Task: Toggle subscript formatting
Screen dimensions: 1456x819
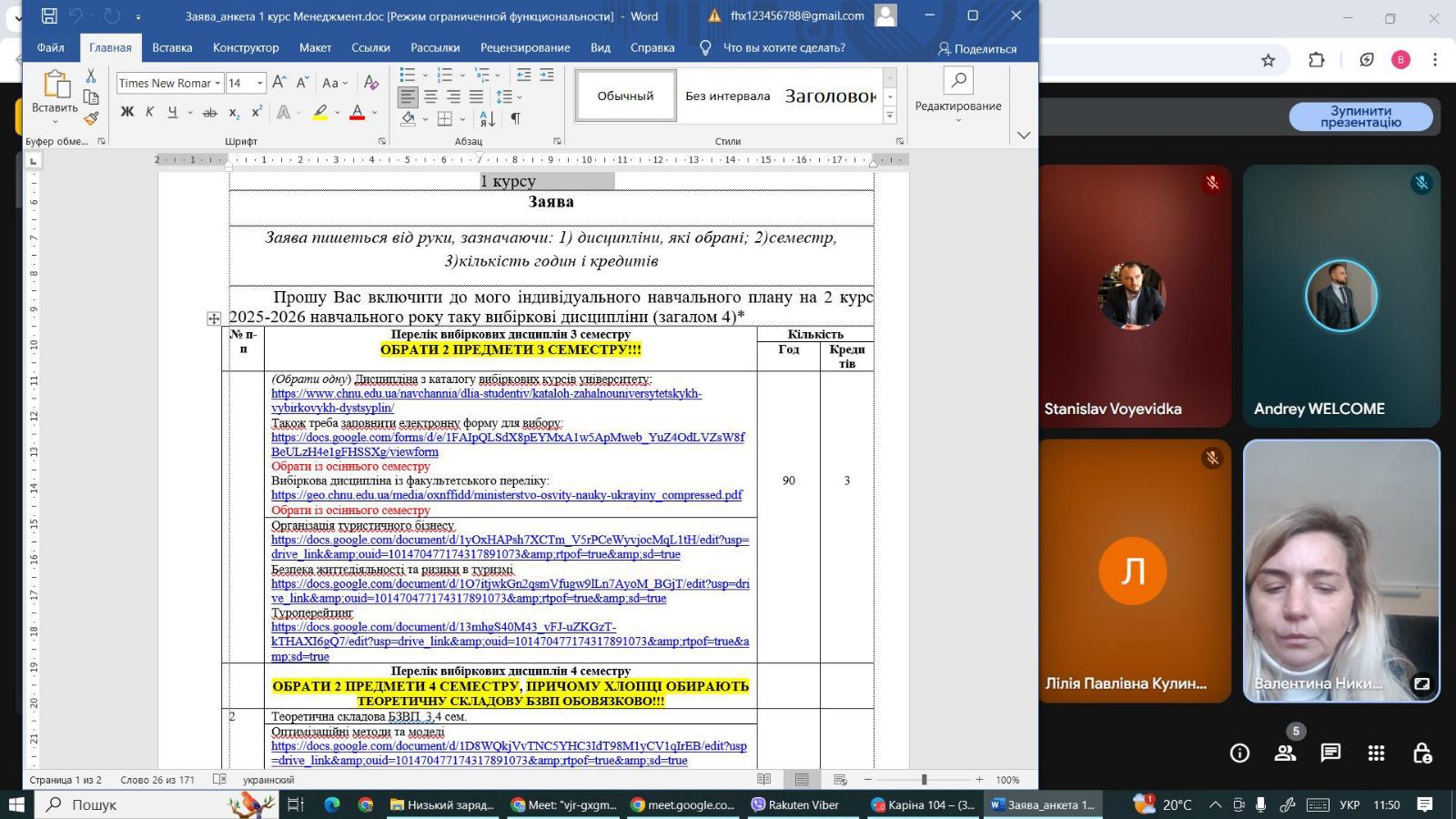Action: (x=234, y=112)
